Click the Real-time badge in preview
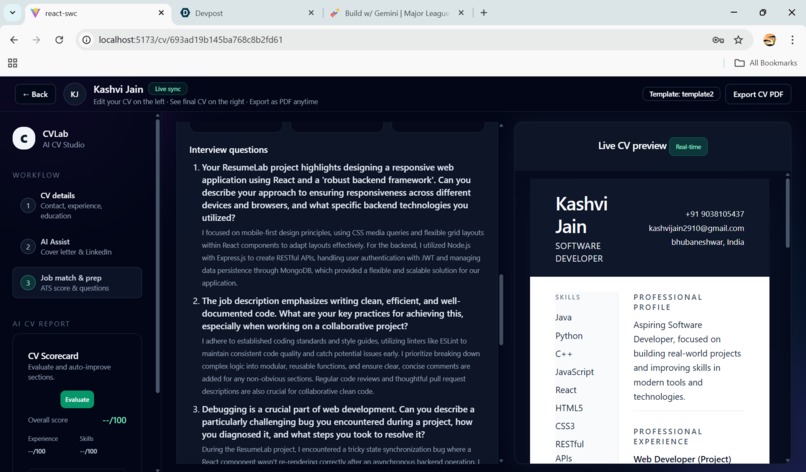The image size is (806, 472). pos(688,147)
